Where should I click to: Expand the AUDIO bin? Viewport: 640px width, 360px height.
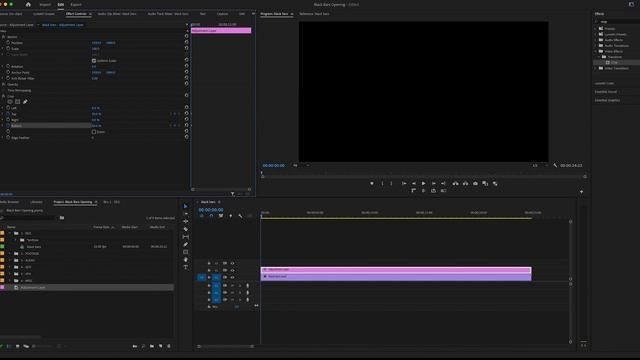pos(10,260)
